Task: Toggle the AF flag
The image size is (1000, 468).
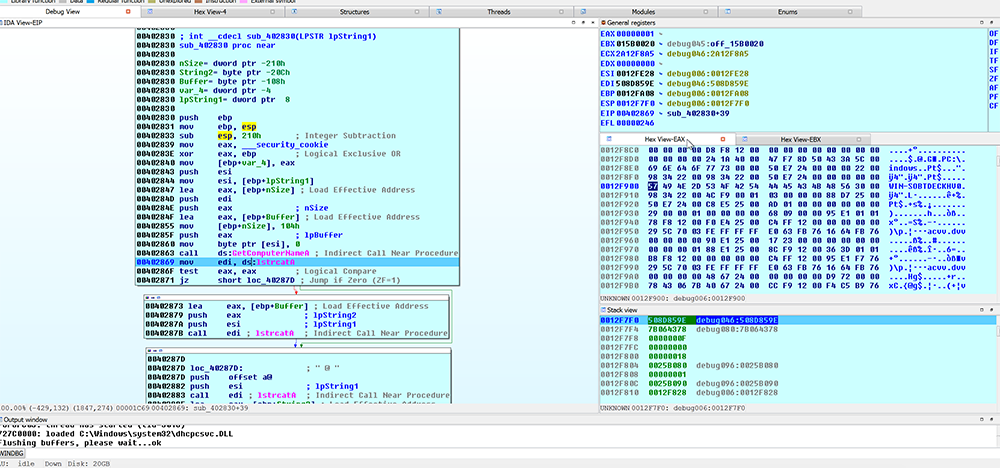Action: 993,88
